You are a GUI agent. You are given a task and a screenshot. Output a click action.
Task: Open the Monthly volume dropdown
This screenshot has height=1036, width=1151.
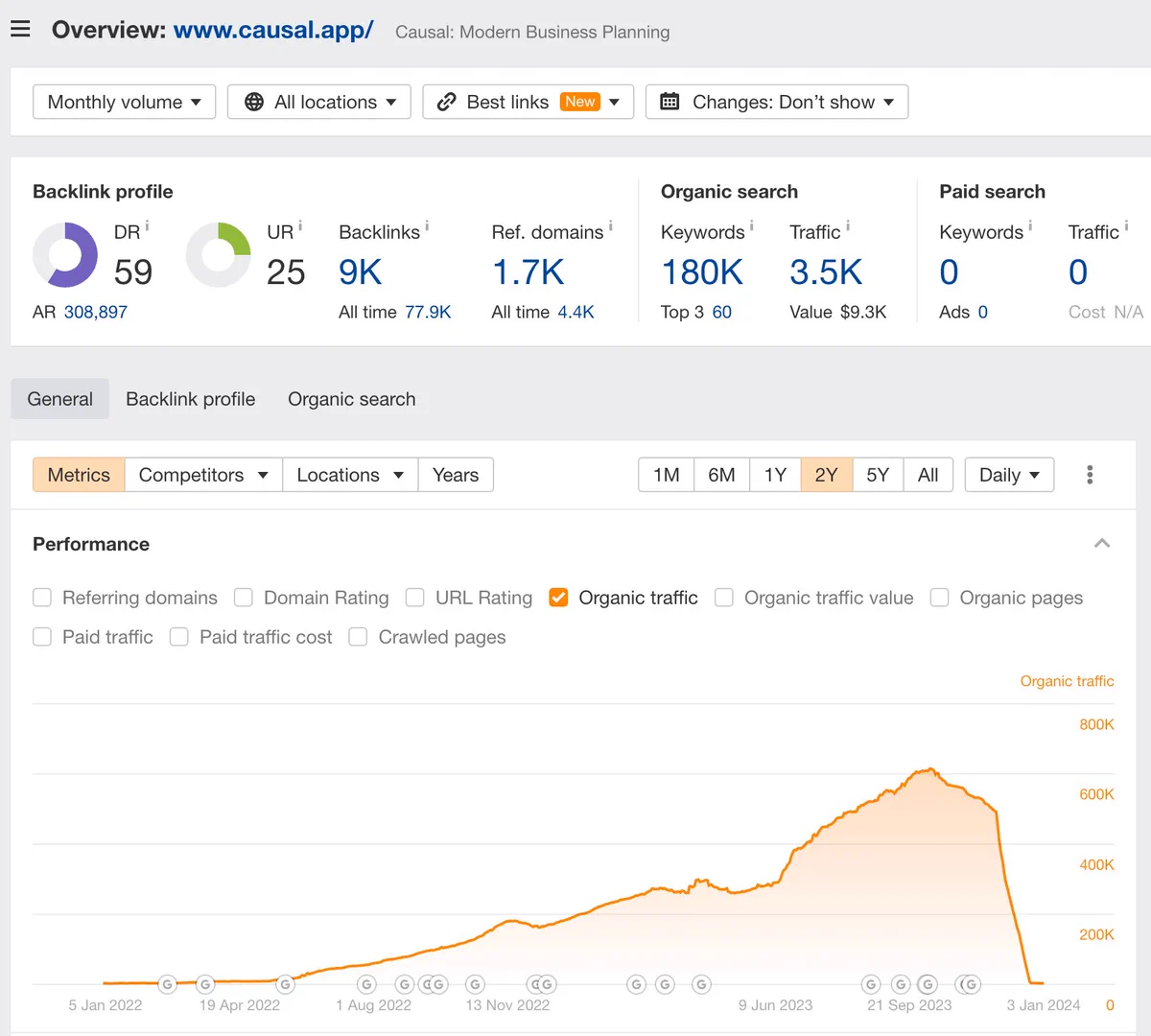pos(124,102)
